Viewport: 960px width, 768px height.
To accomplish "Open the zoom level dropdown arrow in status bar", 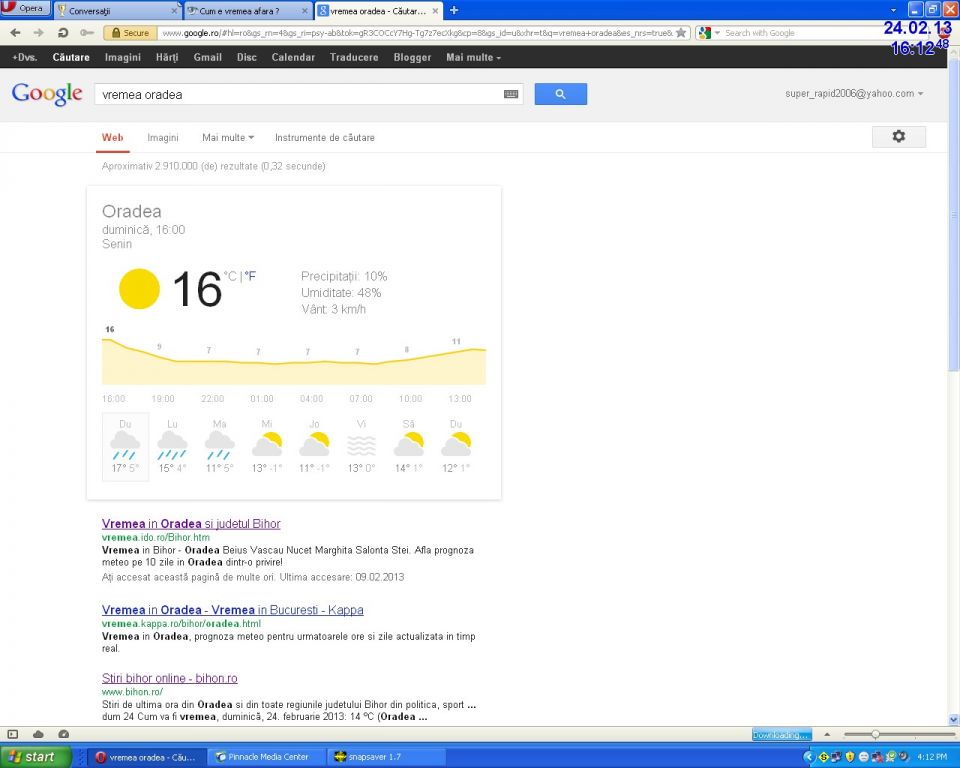I will tap(827, 734).
